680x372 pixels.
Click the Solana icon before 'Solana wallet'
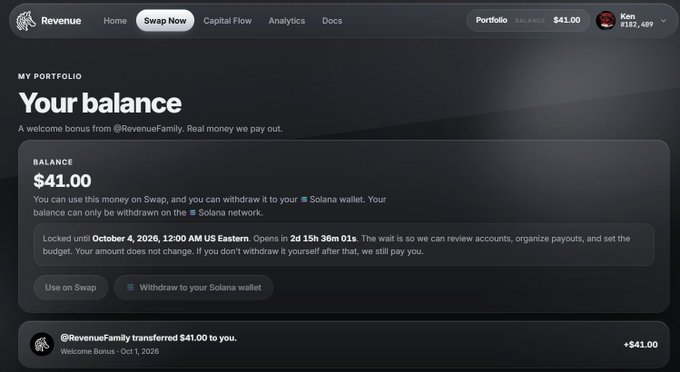304,199
